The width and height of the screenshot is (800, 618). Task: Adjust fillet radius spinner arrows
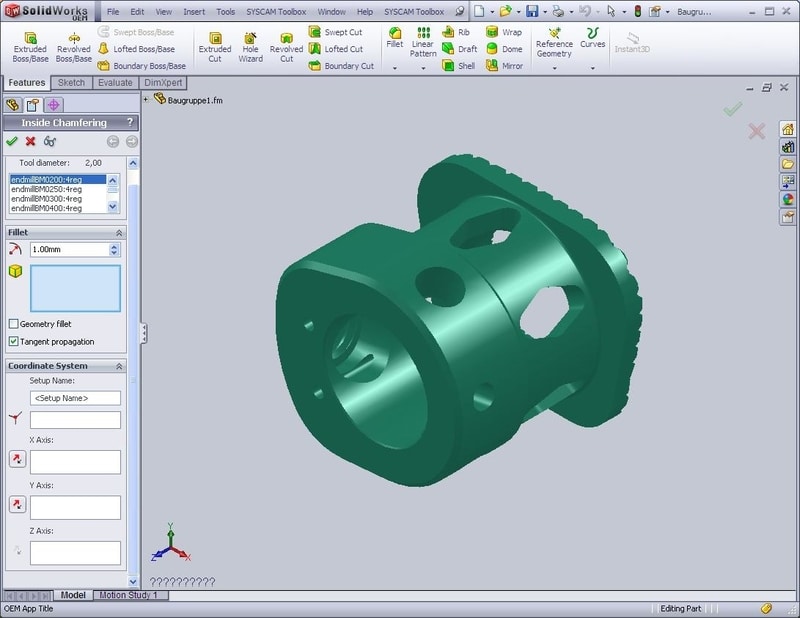pyautogui.click(x=114, y=250)
